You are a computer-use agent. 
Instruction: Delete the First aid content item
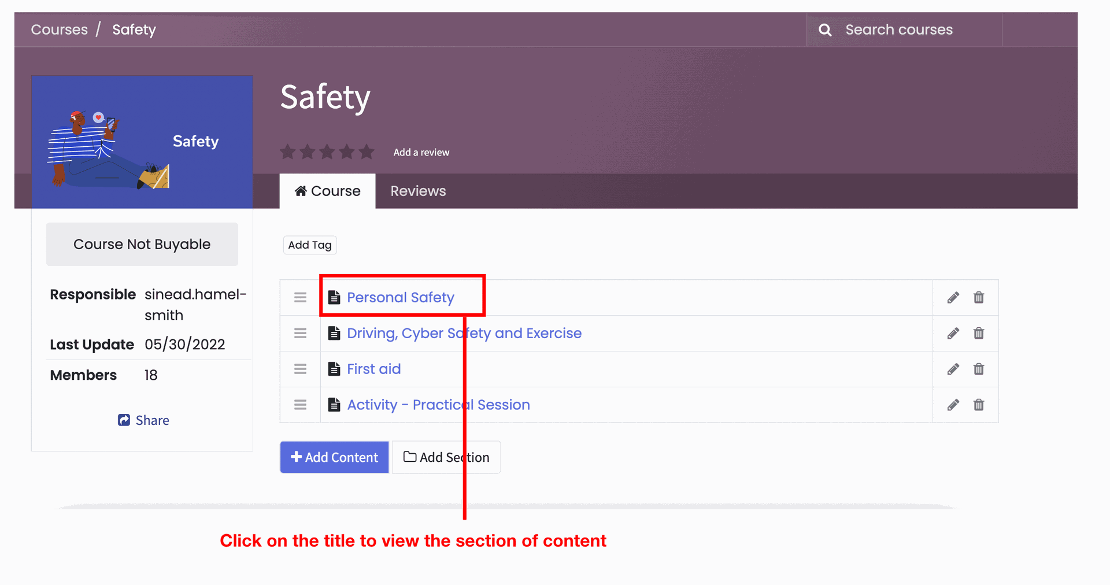979,369
